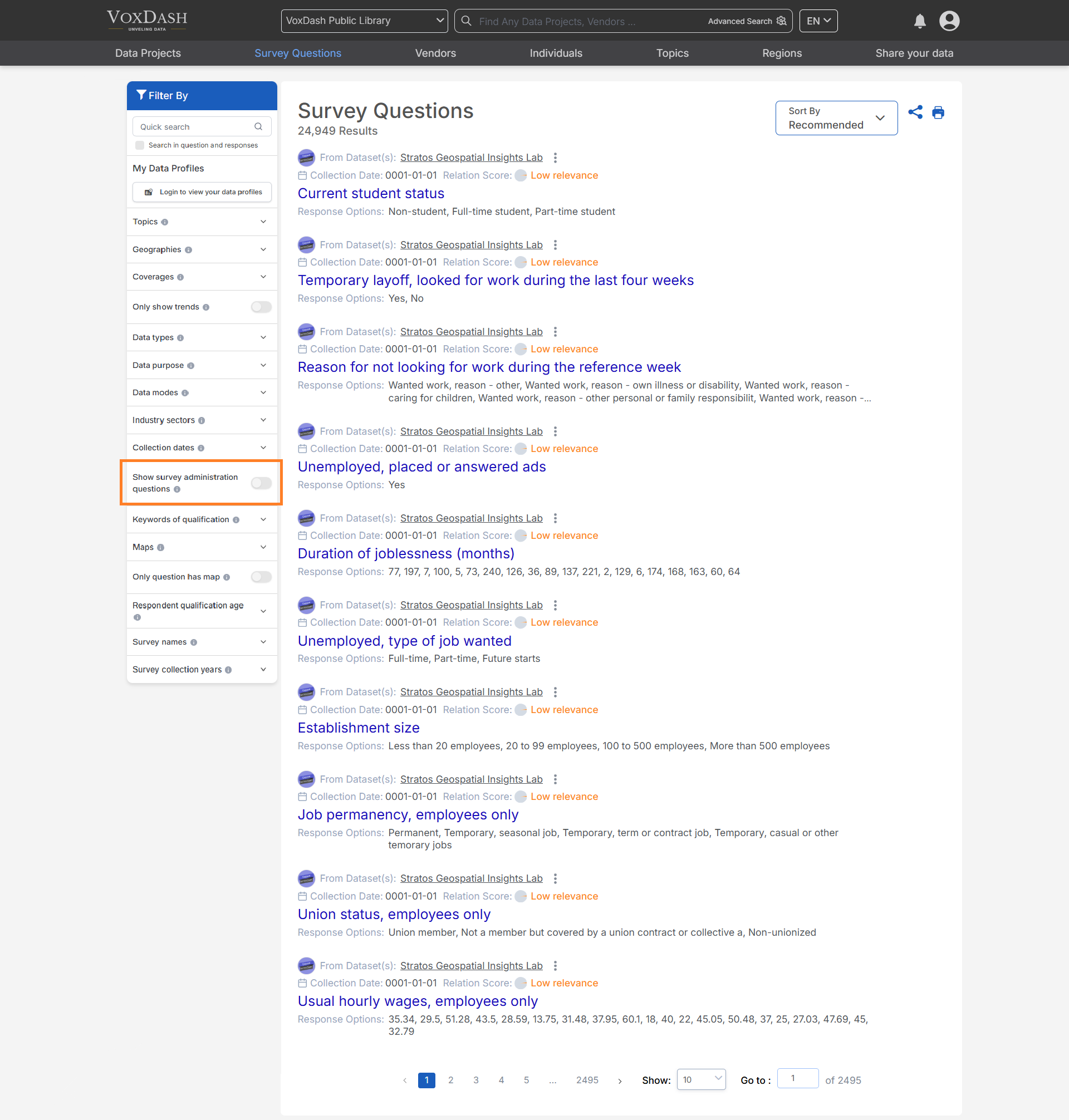
Task: Open the notifications bell
Action: point(919,21)
